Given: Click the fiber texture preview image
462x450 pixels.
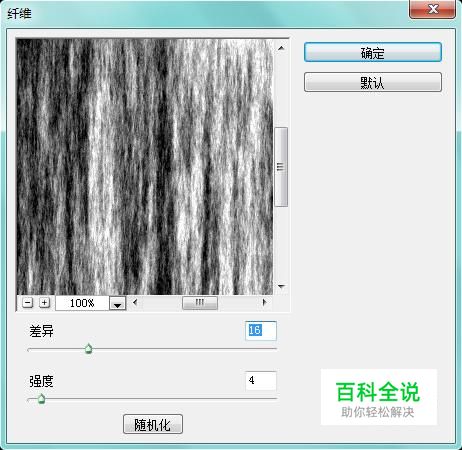Looking at the screenshot, I should coord(145,167).
